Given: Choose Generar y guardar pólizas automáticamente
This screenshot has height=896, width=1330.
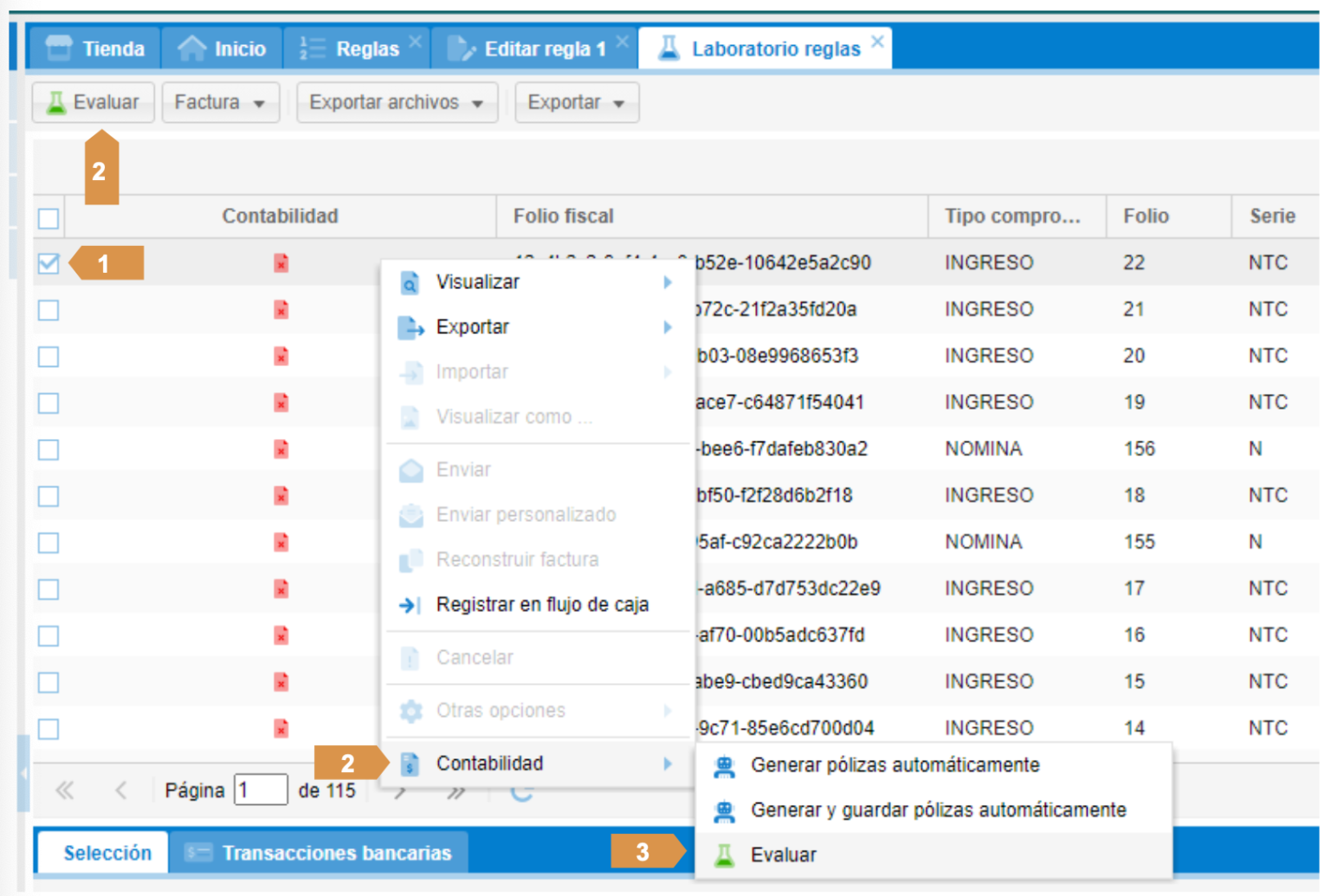Looking at the screenshot, I should [938, 810].
